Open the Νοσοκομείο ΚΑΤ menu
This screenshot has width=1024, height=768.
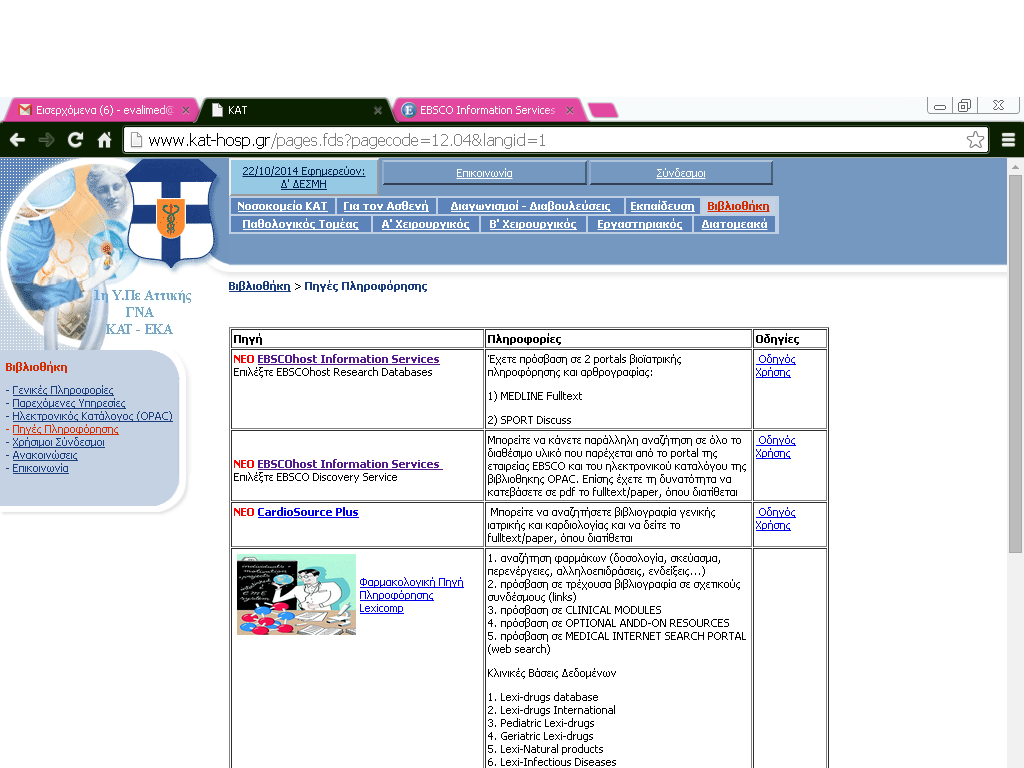point(282,206)
